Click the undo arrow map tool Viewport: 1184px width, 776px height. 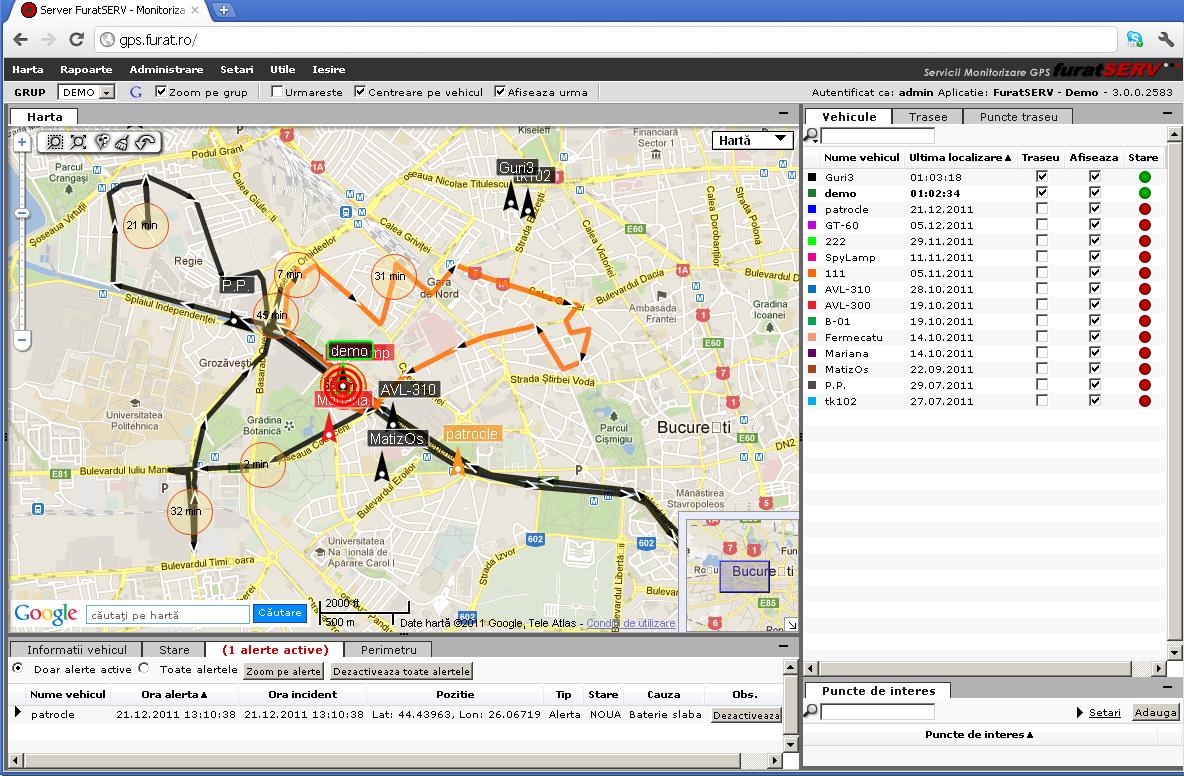click(145, 142)
